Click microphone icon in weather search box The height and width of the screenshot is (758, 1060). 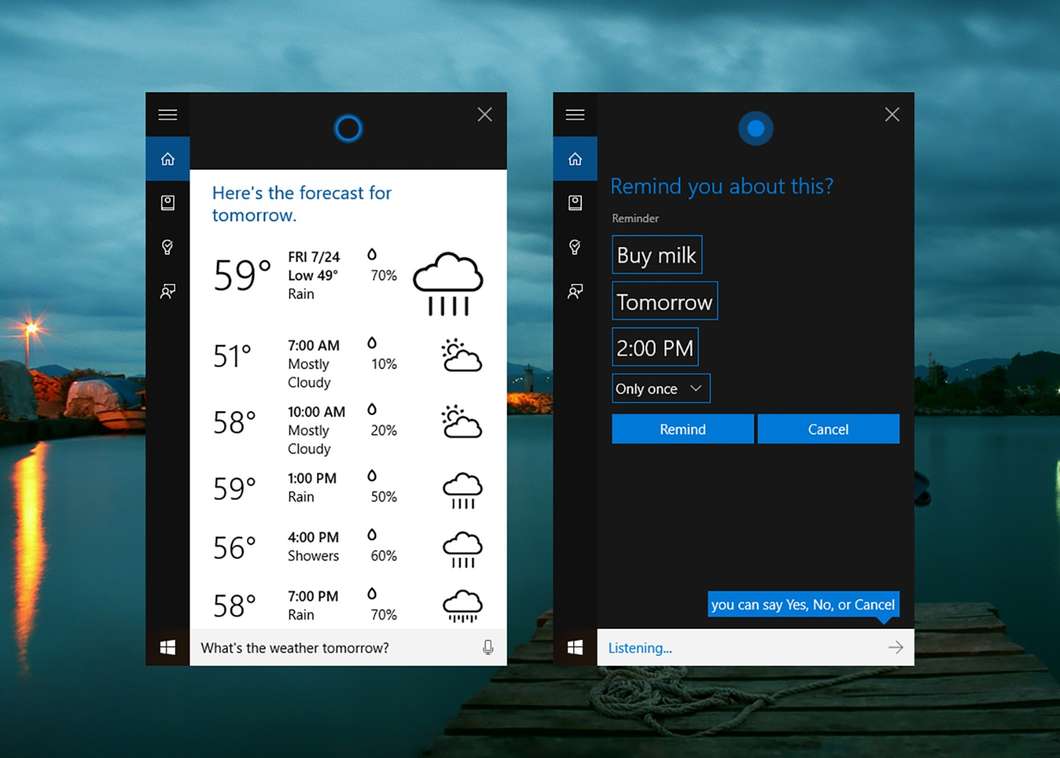tap(488, 648)
